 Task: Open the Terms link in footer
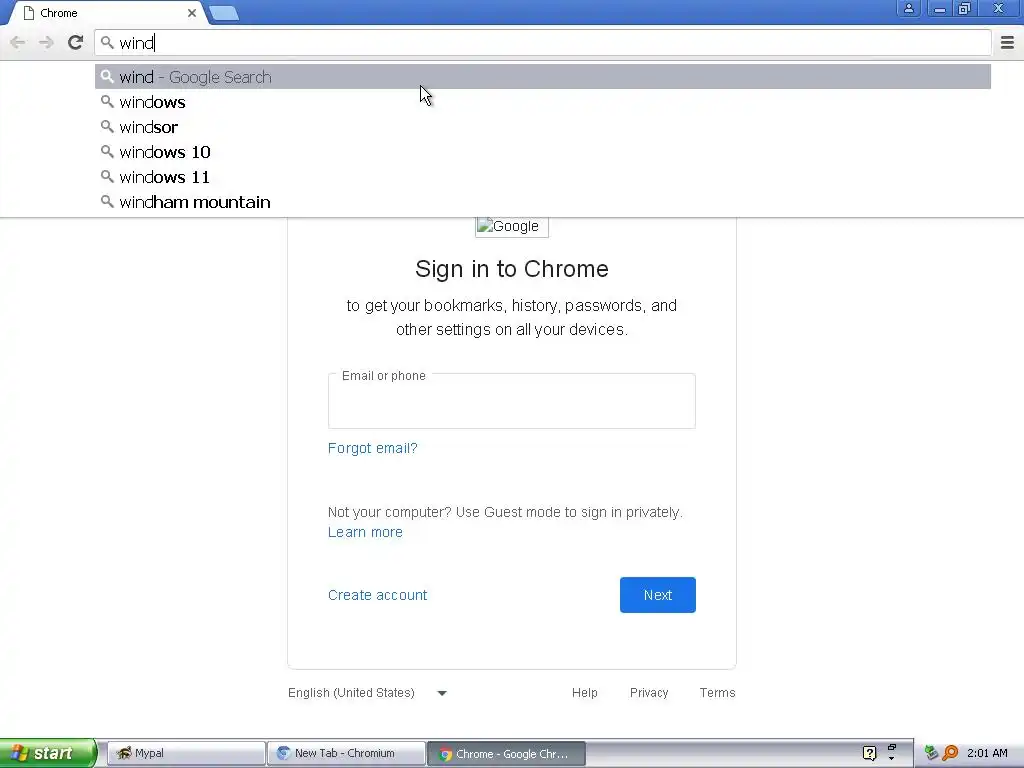click(717, 693)
